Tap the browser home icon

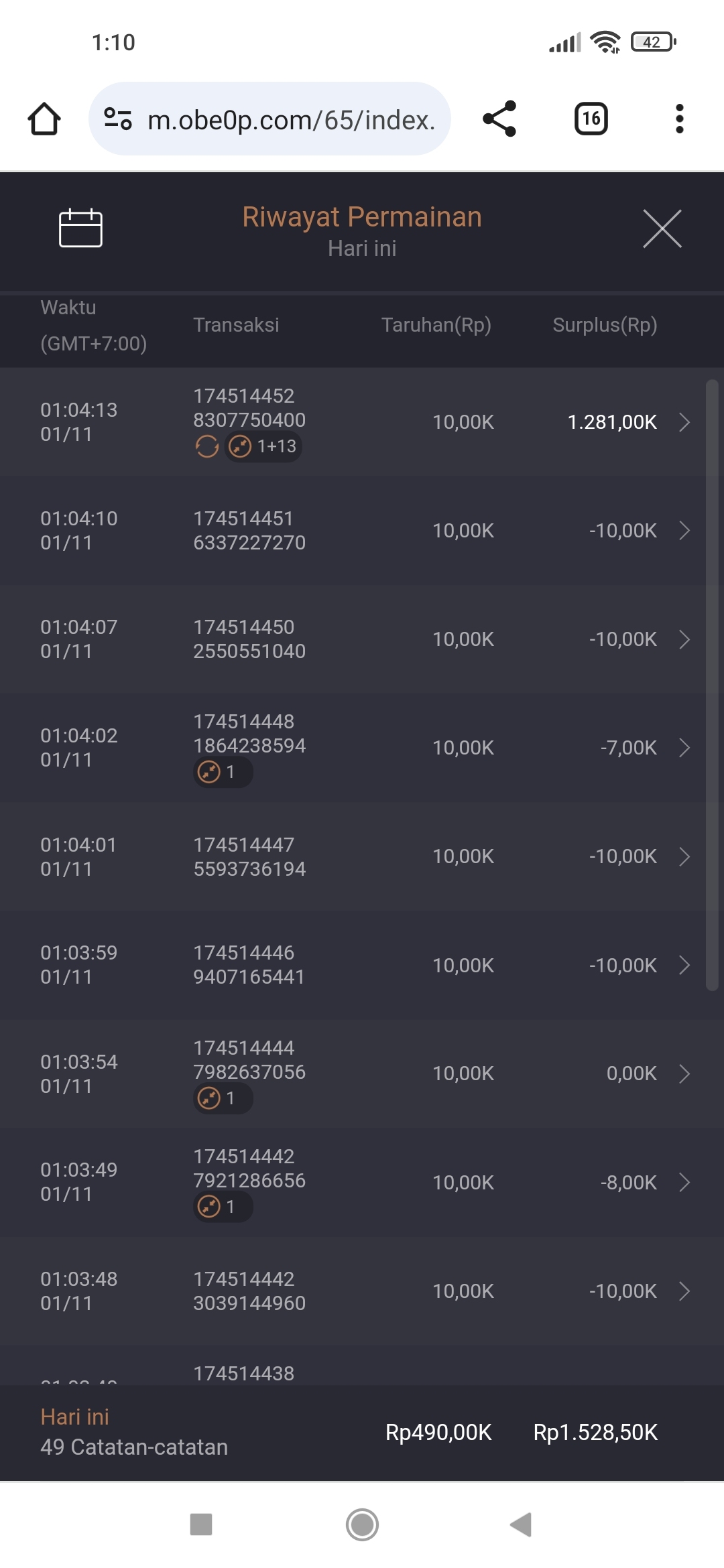click(x=44, y=119)
